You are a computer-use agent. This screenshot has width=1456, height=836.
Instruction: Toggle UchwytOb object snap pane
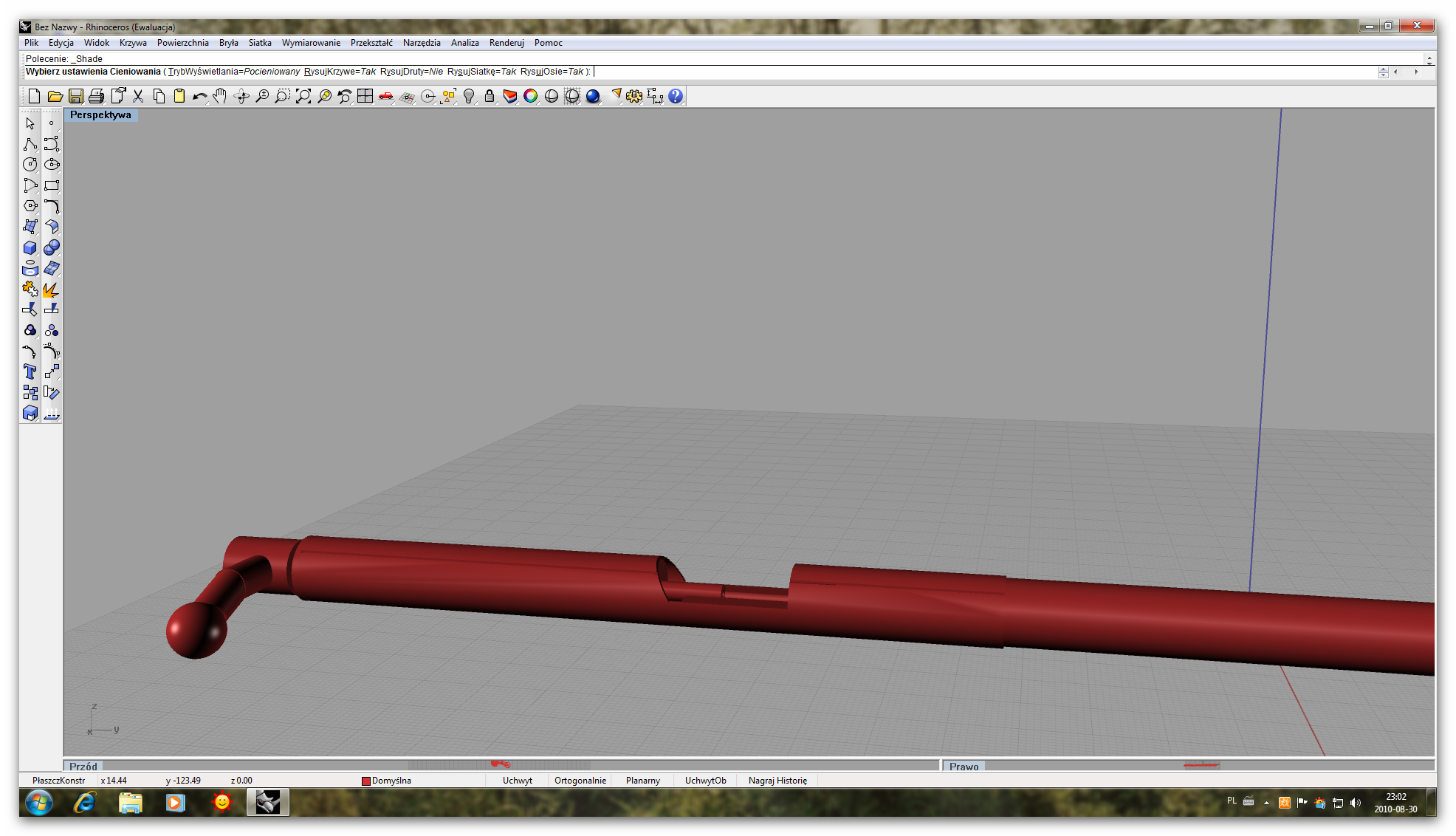[x=705, y=781]
